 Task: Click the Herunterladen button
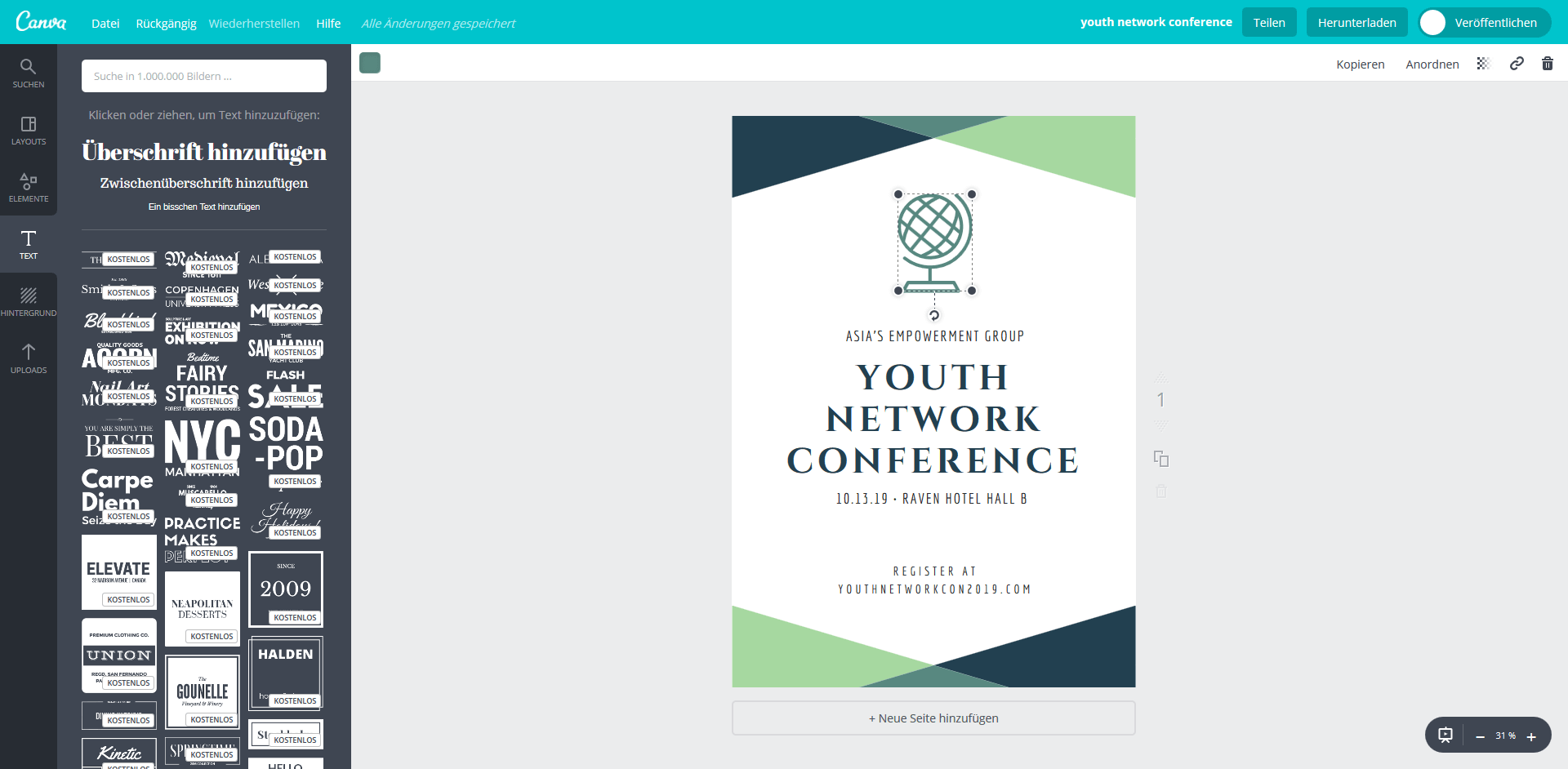[1357, 23]
